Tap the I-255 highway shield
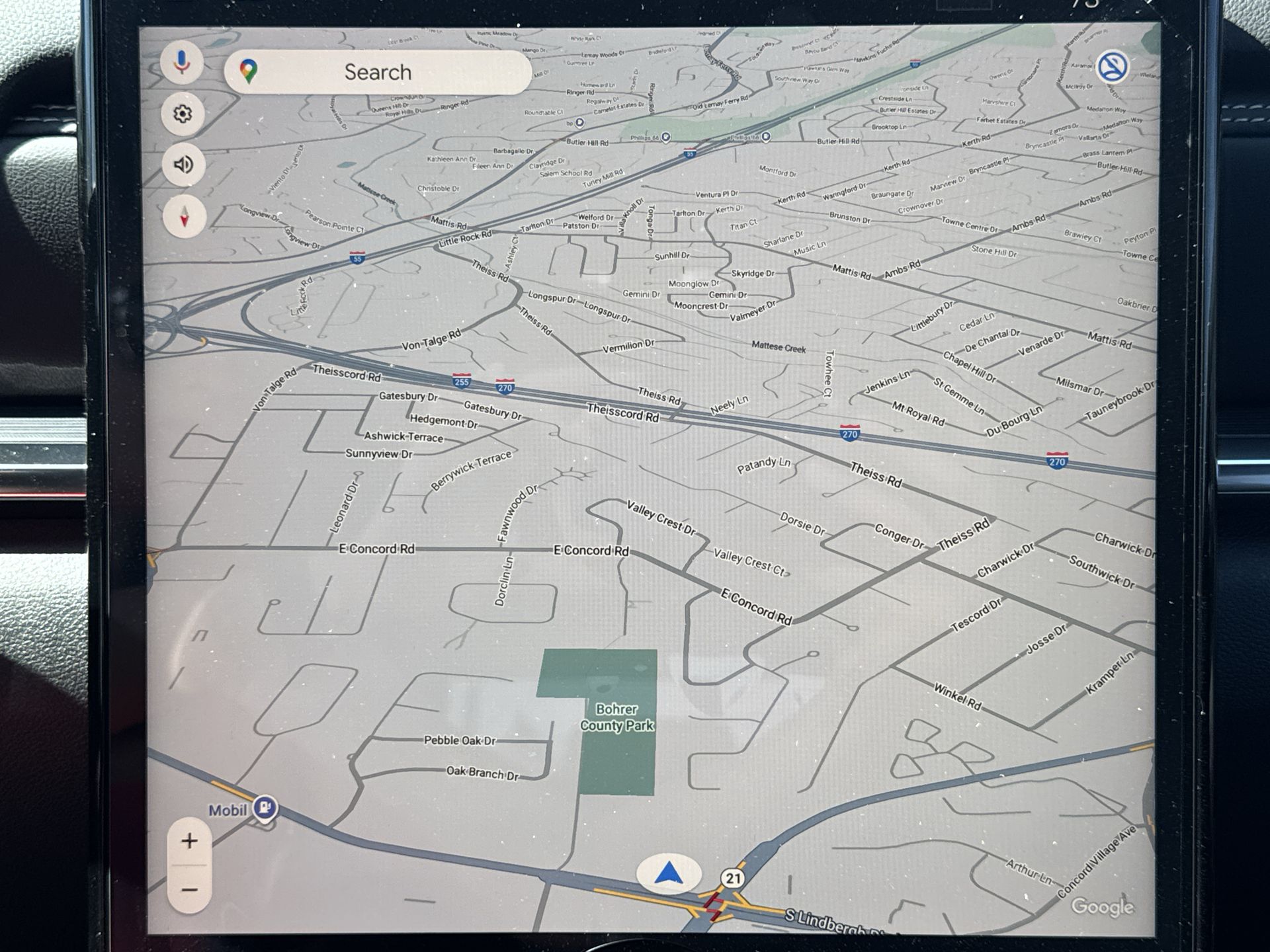This screenshot has width=1270, height=952. (462, 381)
